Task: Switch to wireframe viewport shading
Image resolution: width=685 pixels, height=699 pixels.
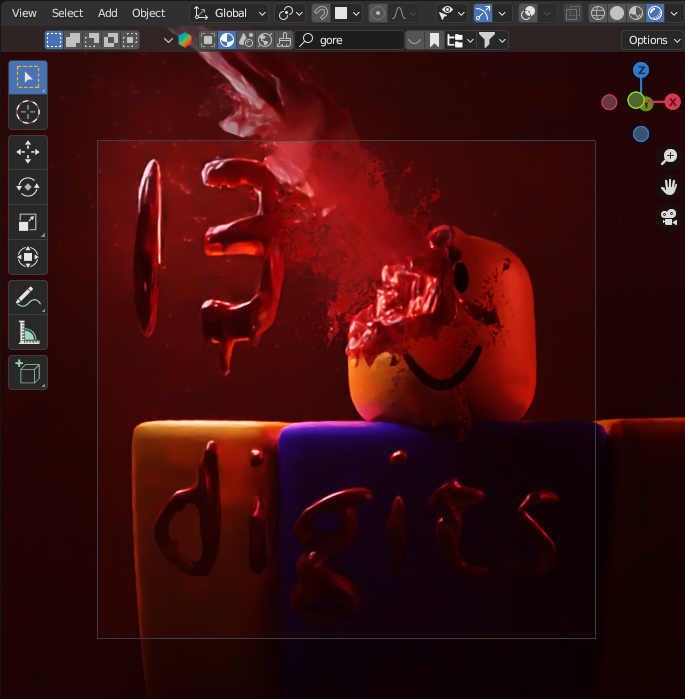Action: coord(598,13)
